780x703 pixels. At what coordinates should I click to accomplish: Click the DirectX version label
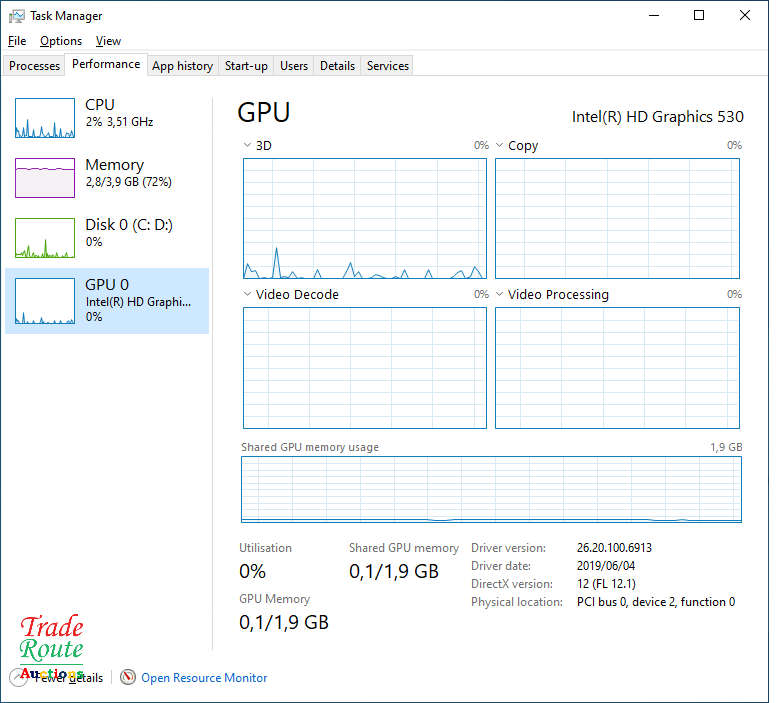[x=512, y=584]
